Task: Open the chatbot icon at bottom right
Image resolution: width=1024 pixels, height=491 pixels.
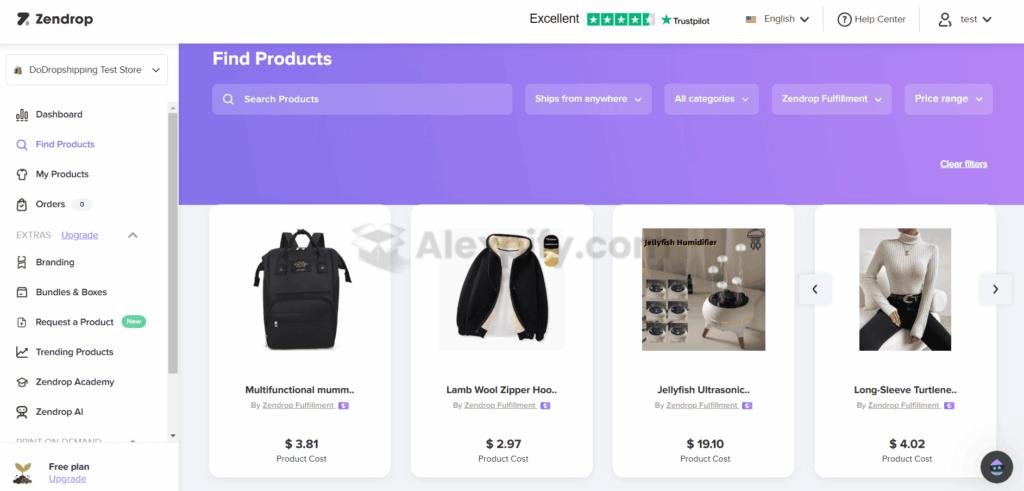Action: pos(996,467)
